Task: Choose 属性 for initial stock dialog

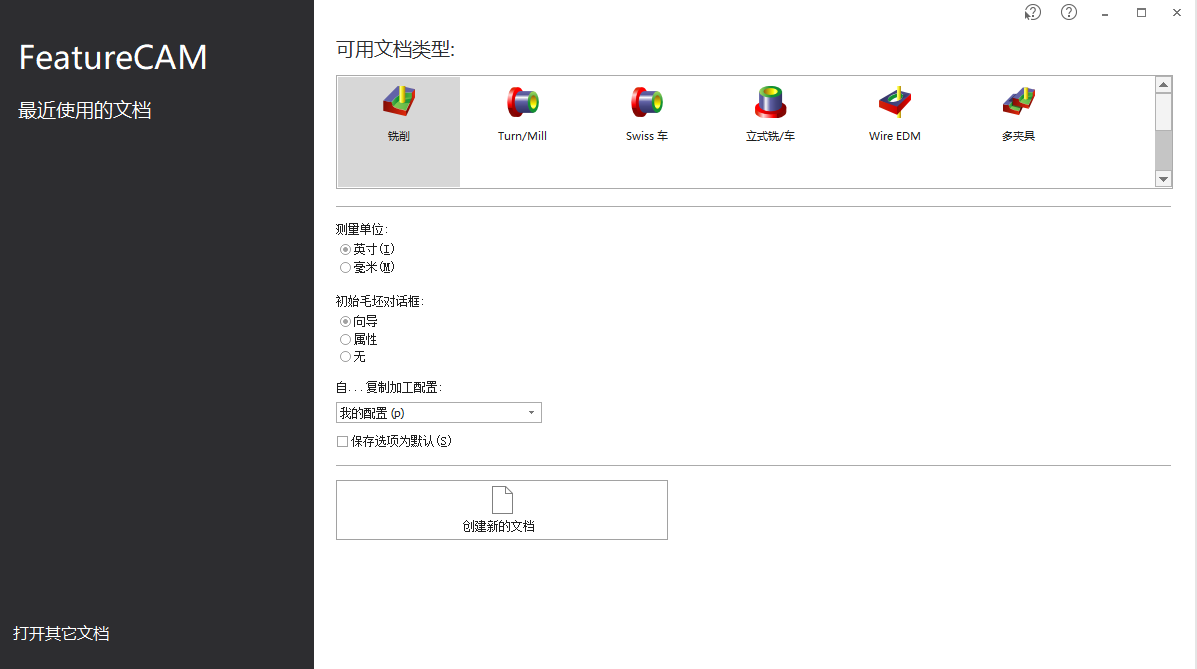Action: pos(359,339)
